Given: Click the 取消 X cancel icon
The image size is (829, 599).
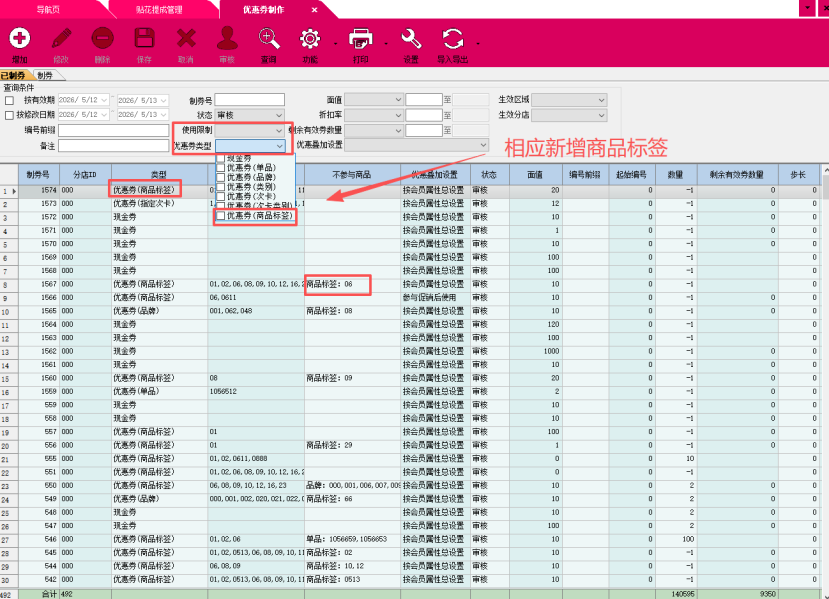Looking at the screenshot, I should pos(186,39).
